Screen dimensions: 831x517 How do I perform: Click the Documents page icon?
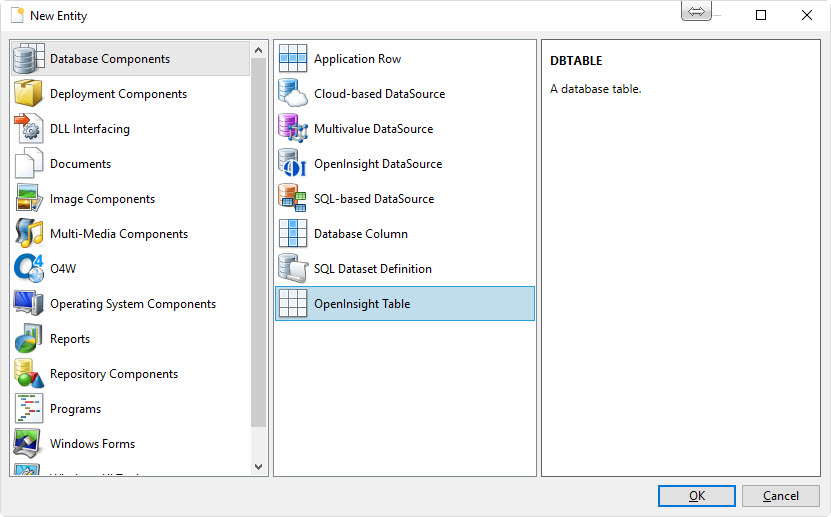coord(29,163)
